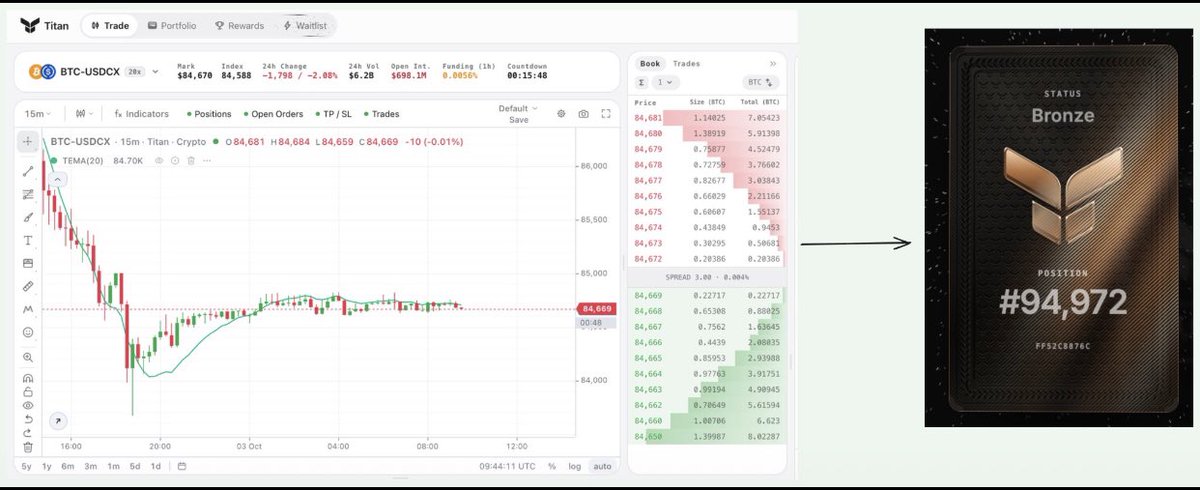Toggle percent scale mode
1200x490 pixels.
[x=552, y=466]
